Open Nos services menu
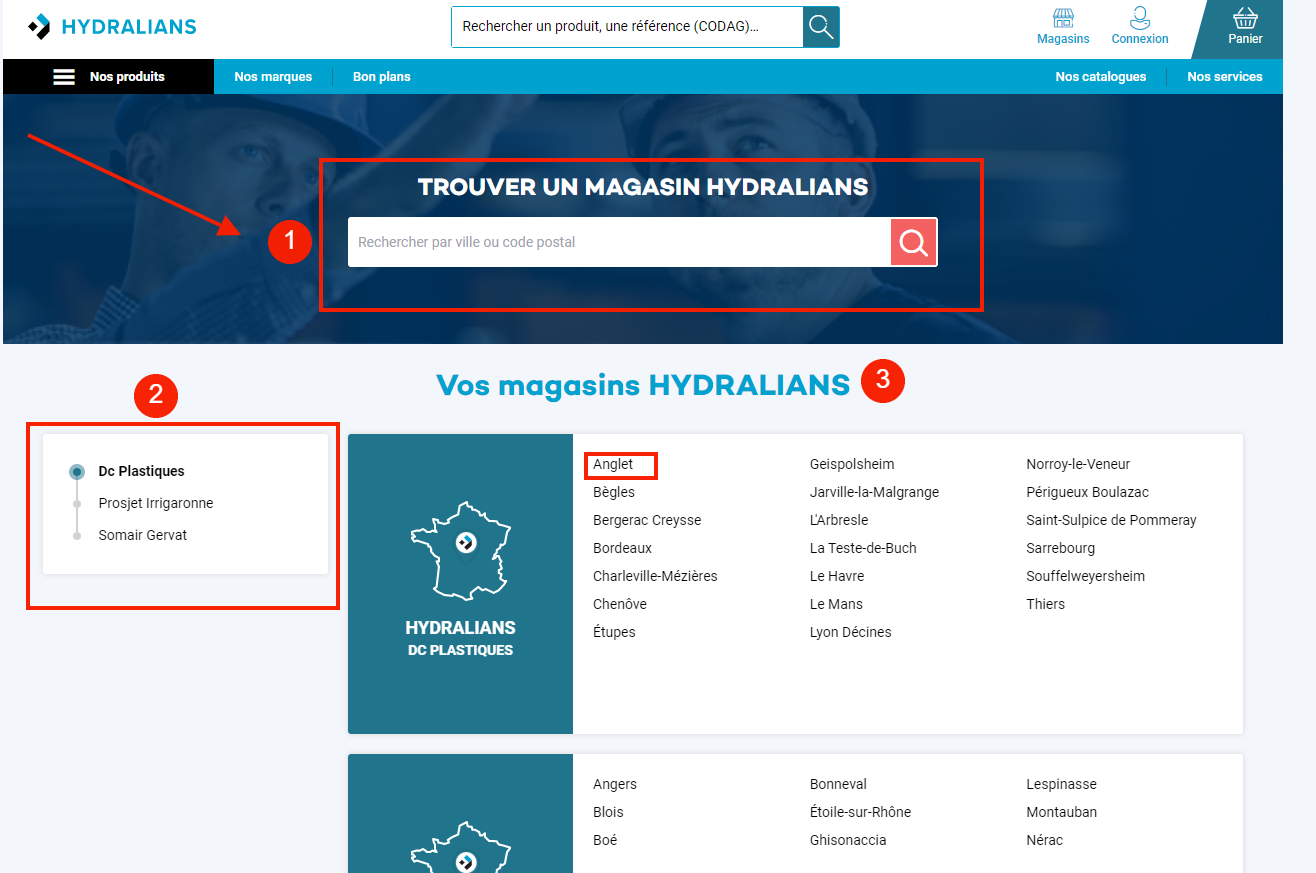This screenshot has width=1316, height=873. pyautogui.click(x=1225, y=77)
